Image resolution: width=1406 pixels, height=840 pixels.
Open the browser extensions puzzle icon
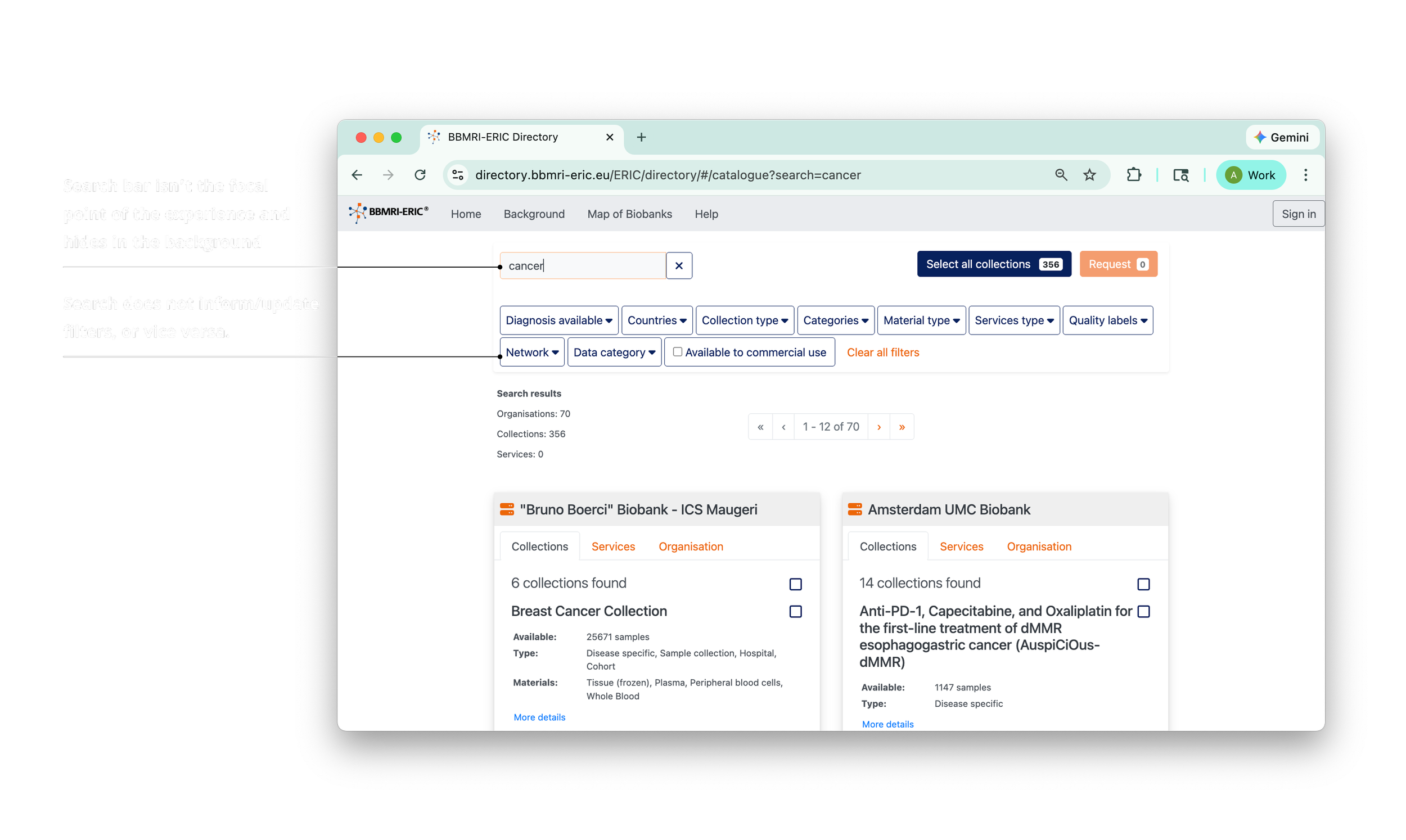pyautogui.click(x=1134, y=175)
